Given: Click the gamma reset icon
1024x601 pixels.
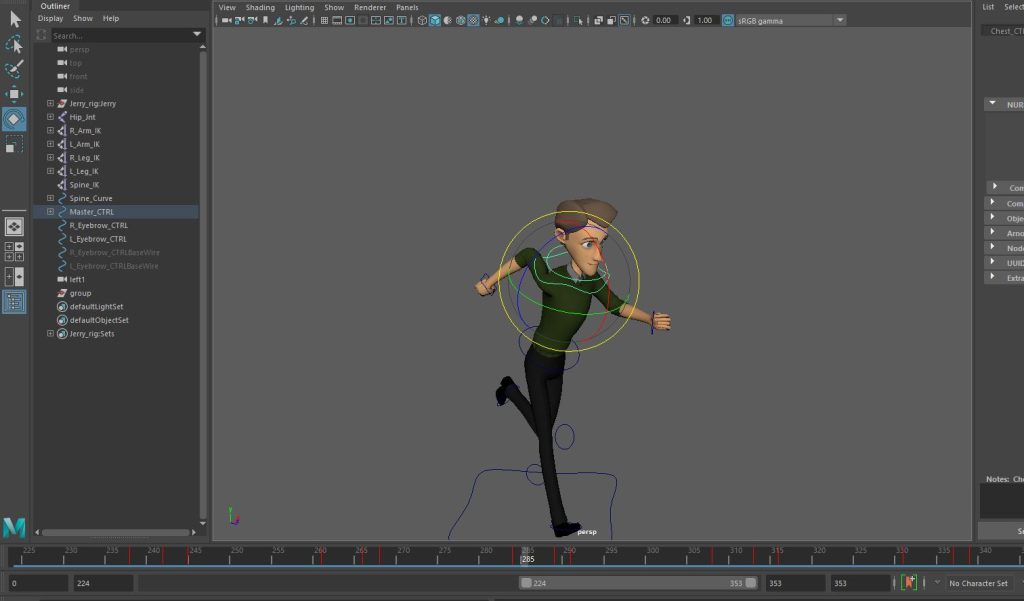Looking at the screenshot, I should pyautogui.click(x=686, y=20).
